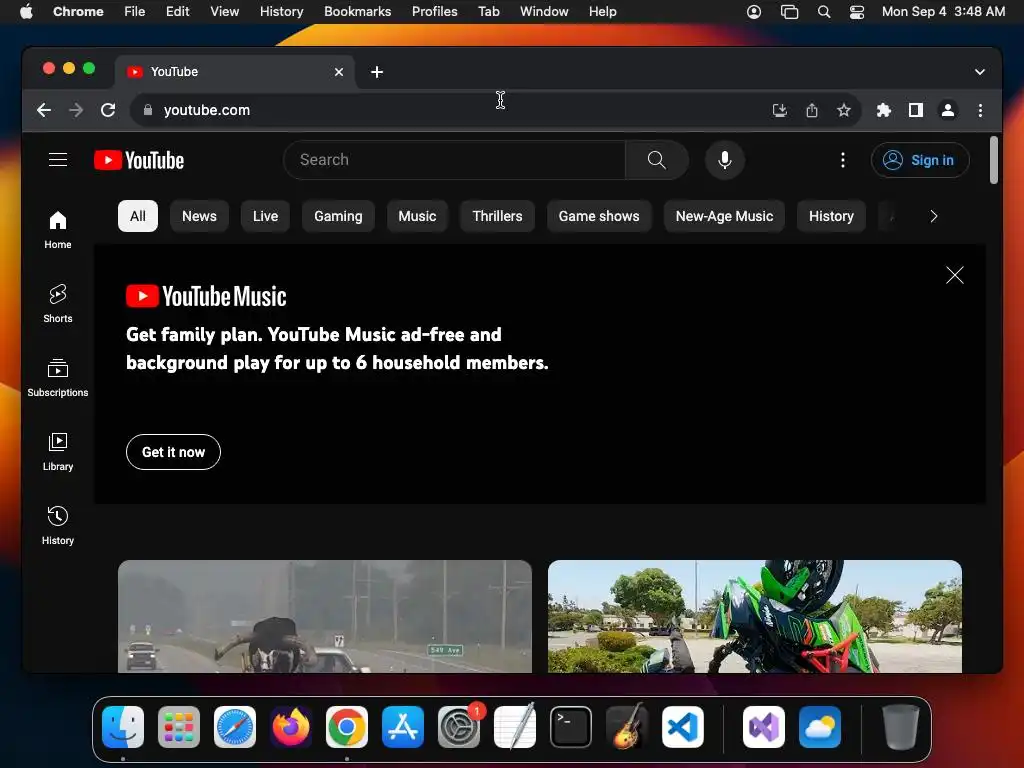Select the Thrillers category chip
This screenshot has width=1024, height=768.
click(x=498, y=216)
